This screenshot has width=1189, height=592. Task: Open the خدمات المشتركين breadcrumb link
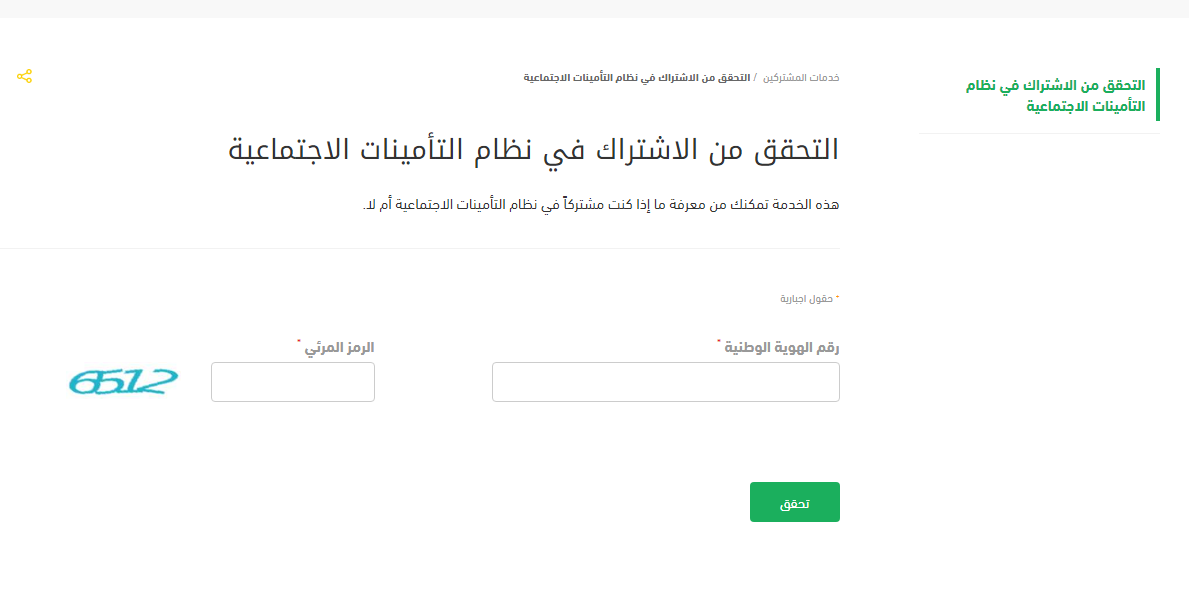click(800, 78)
